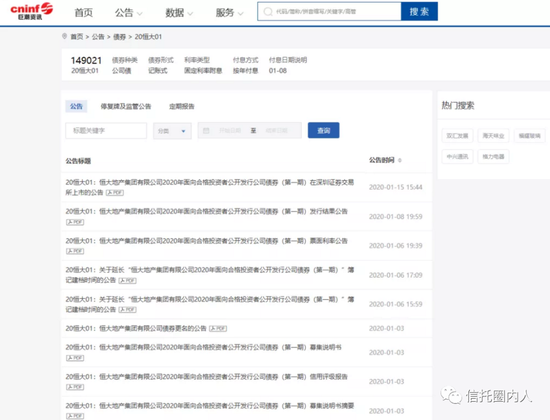Click hot search tag 格力电器

pos(494,156)
